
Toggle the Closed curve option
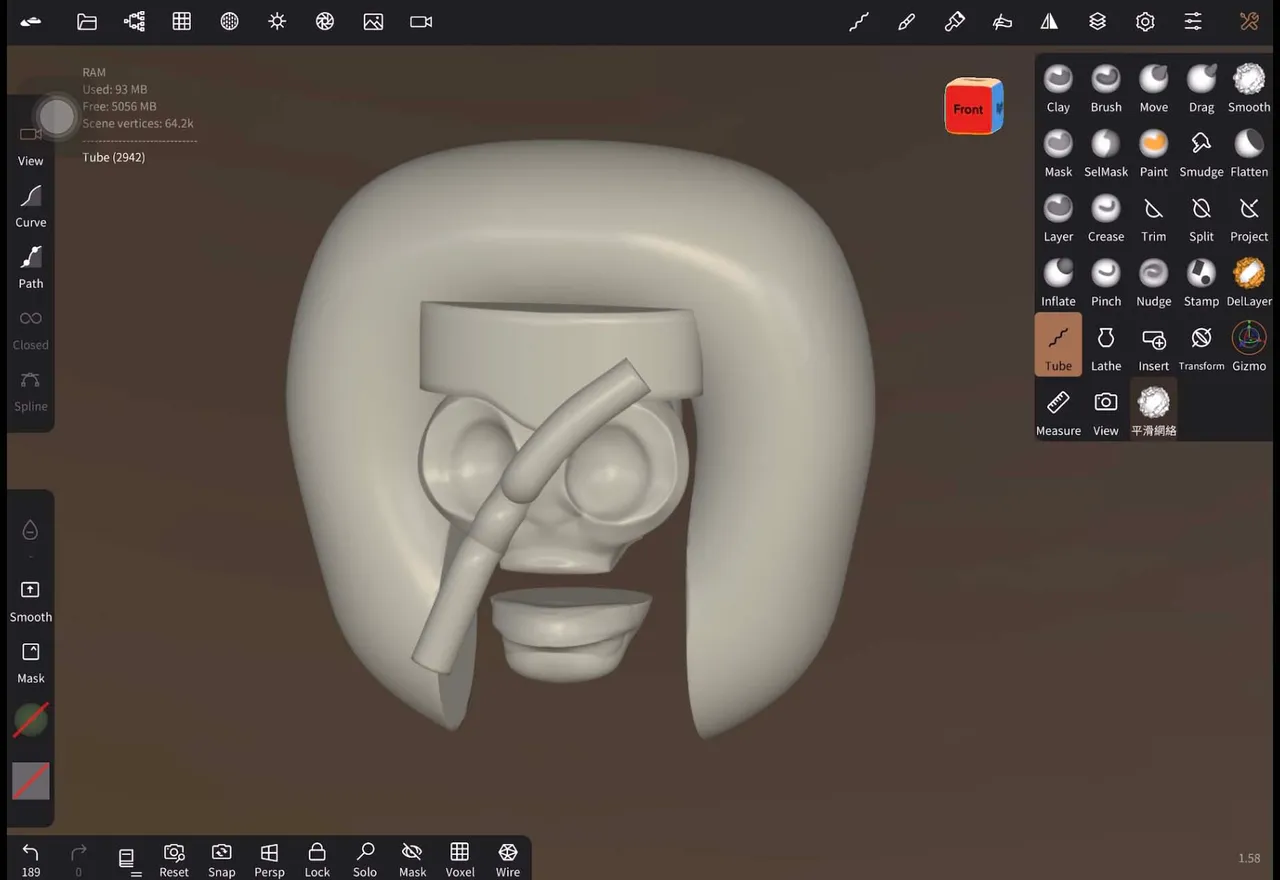click(31, 329)
